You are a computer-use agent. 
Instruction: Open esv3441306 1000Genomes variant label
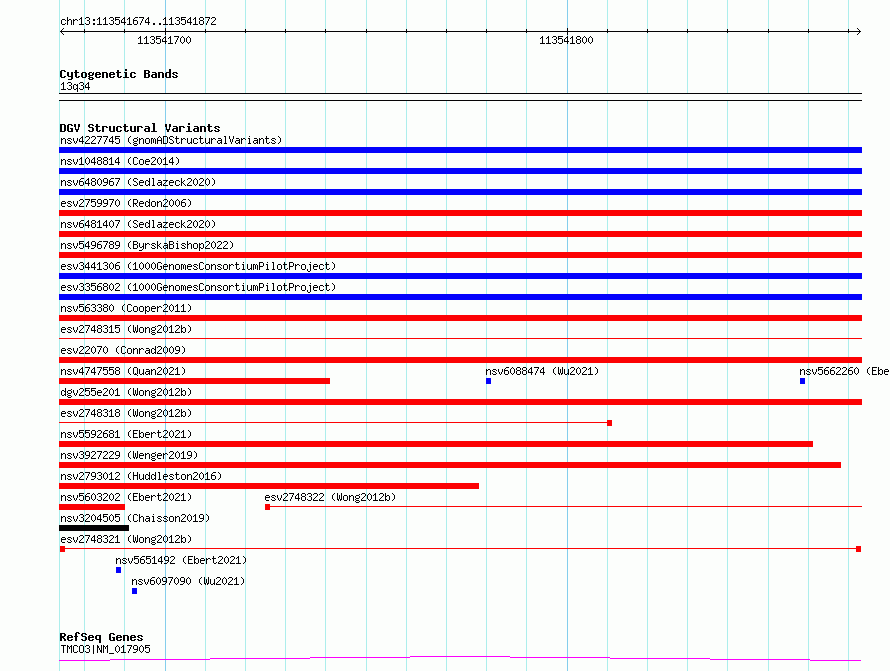click(198, 266)
